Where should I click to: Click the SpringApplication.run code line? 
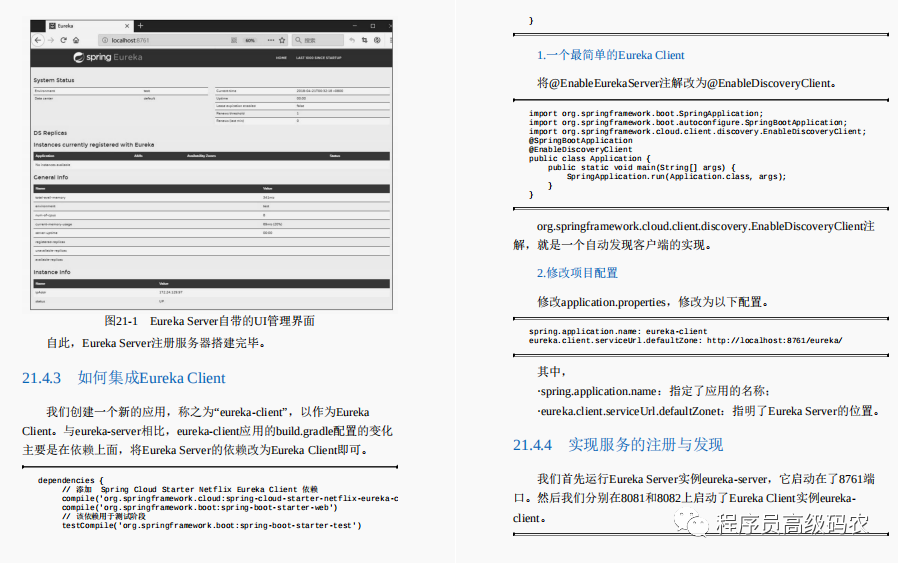676,177
